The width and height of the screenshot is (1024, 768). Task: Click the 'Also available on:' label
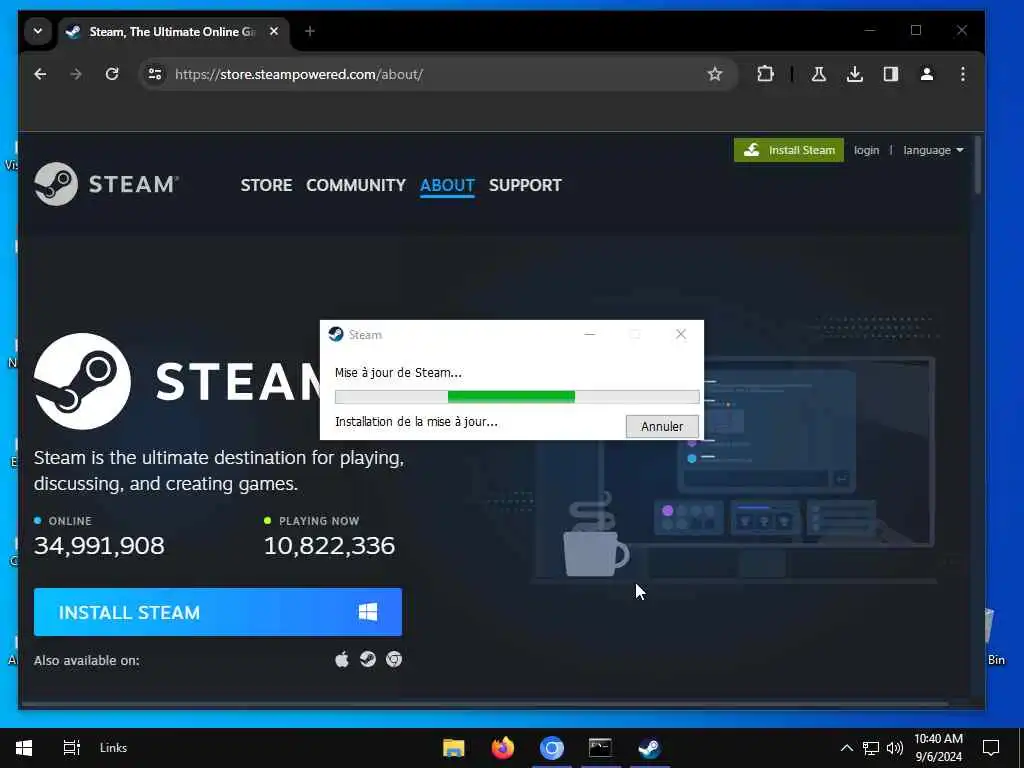pos(86,660)
